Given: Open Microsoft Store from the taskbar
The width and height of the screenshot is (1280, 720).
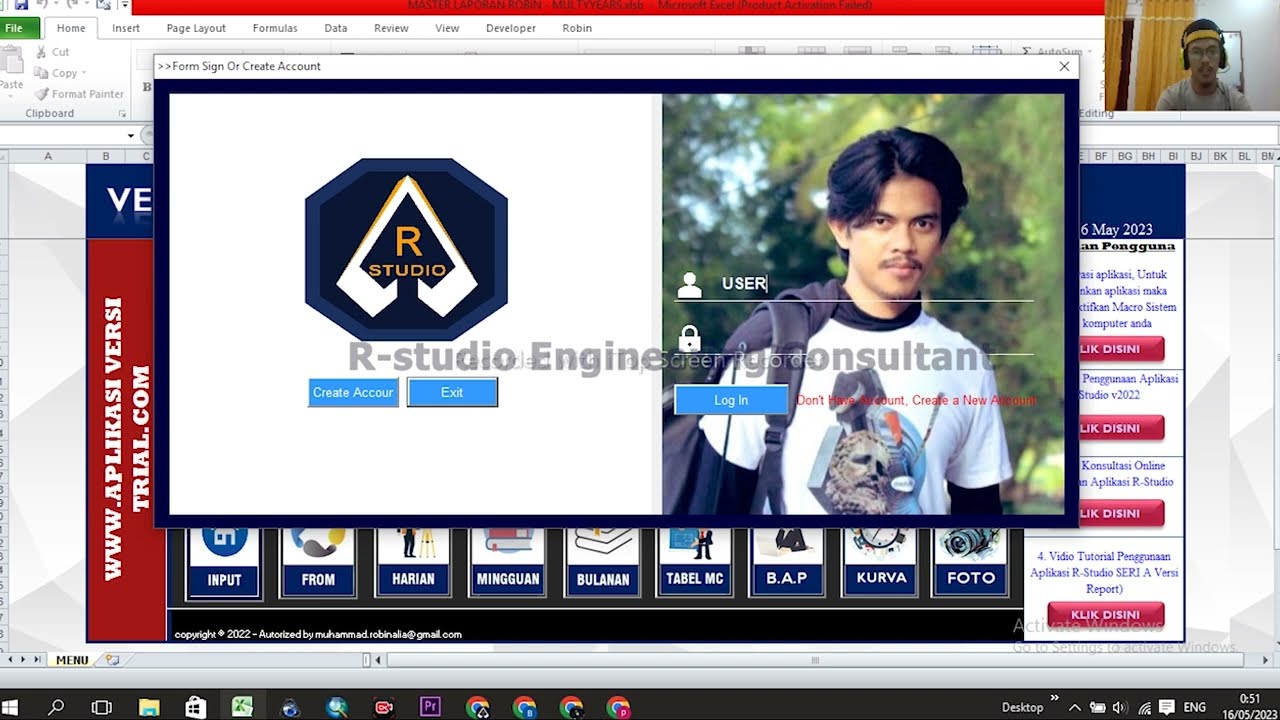Looking at the screenshot, I should [x=196, y=707].
